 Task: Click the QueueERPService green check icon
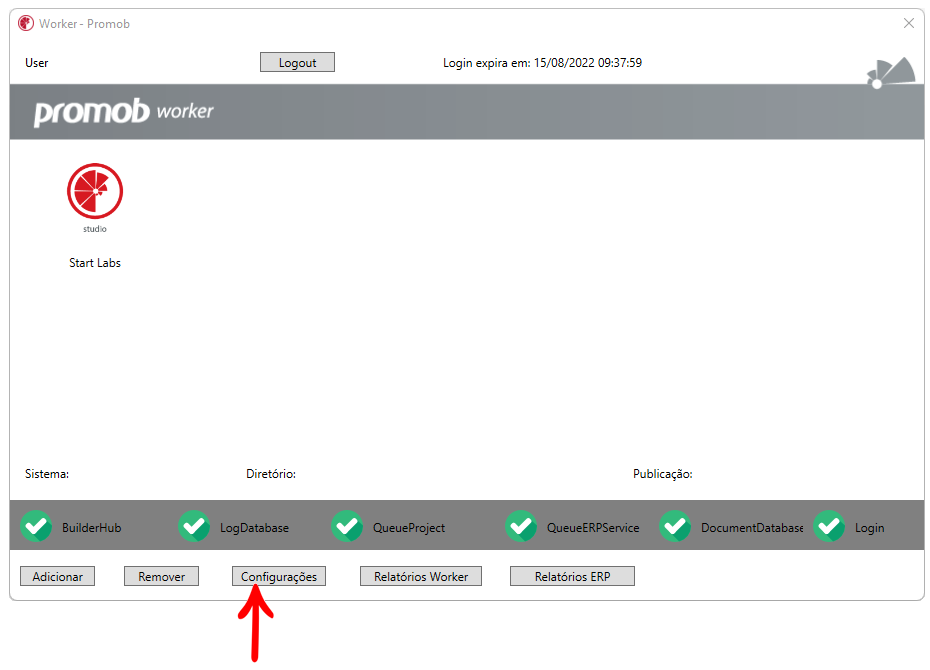(521, 527)
